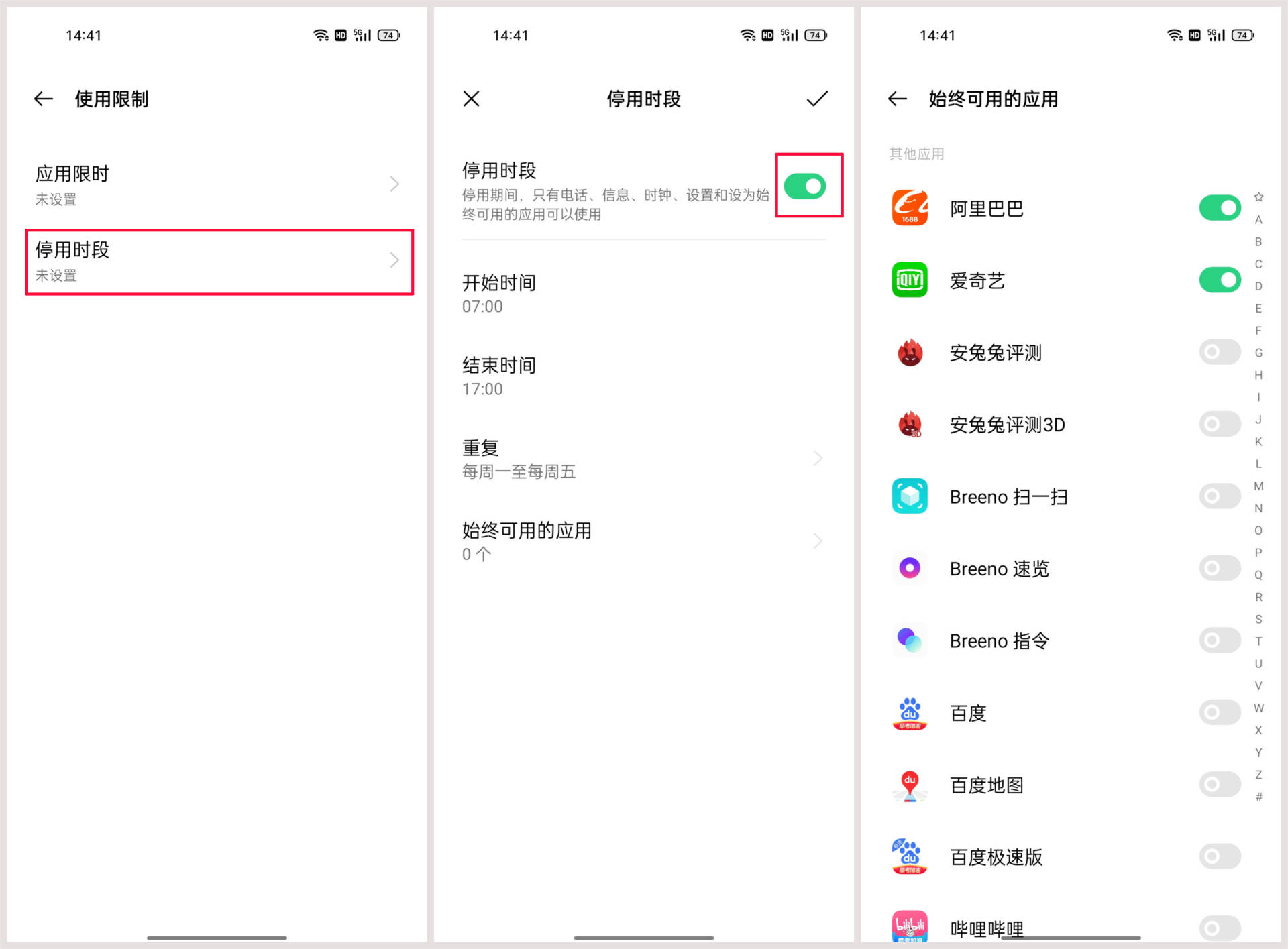This screenshot has height=949, width=1288.
Task: Tap the Breeno 扫一扫 icon
Action: 909,496
